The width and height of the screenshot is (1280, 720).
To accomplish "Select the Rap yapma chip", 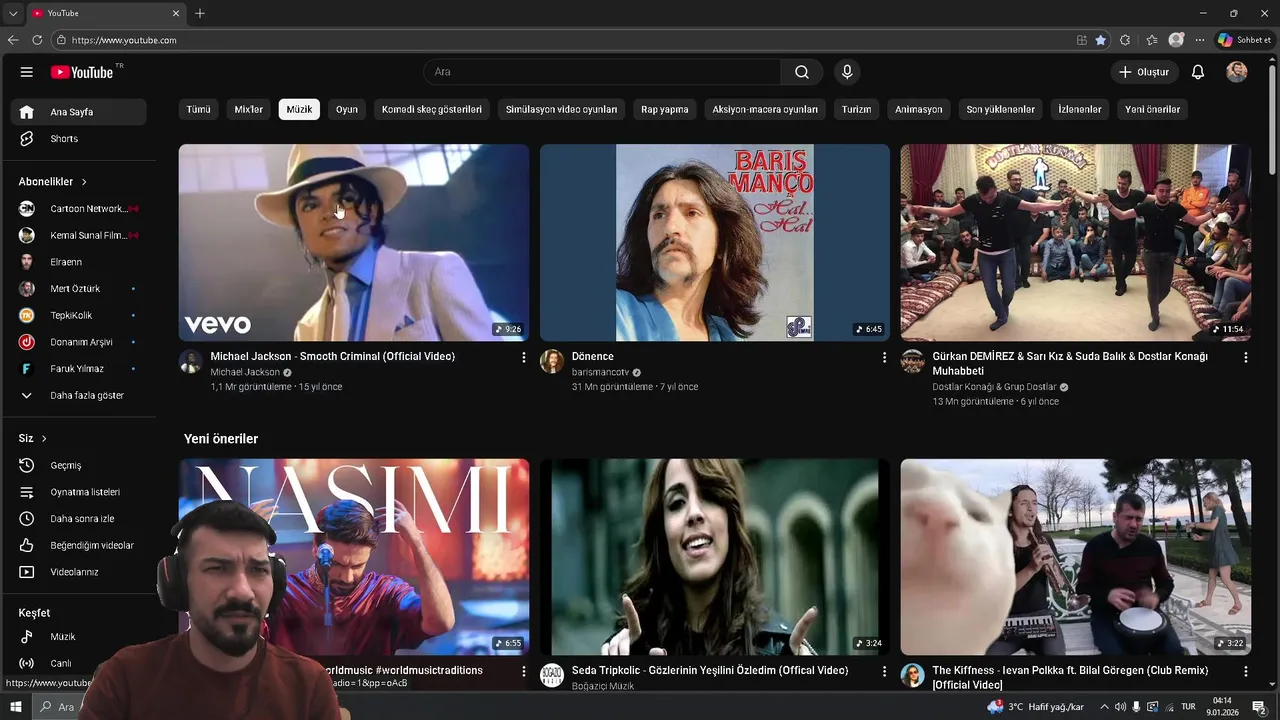I will tap(665, 109).
